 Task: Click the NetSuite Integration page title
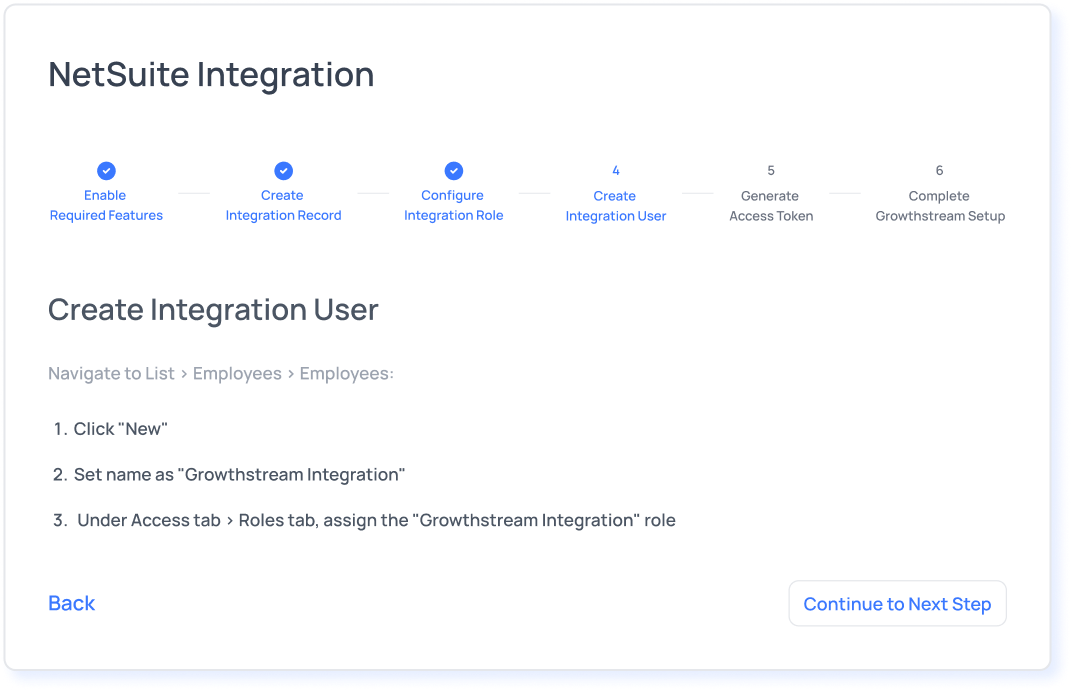pyautogui.click(x=211, y=75)
